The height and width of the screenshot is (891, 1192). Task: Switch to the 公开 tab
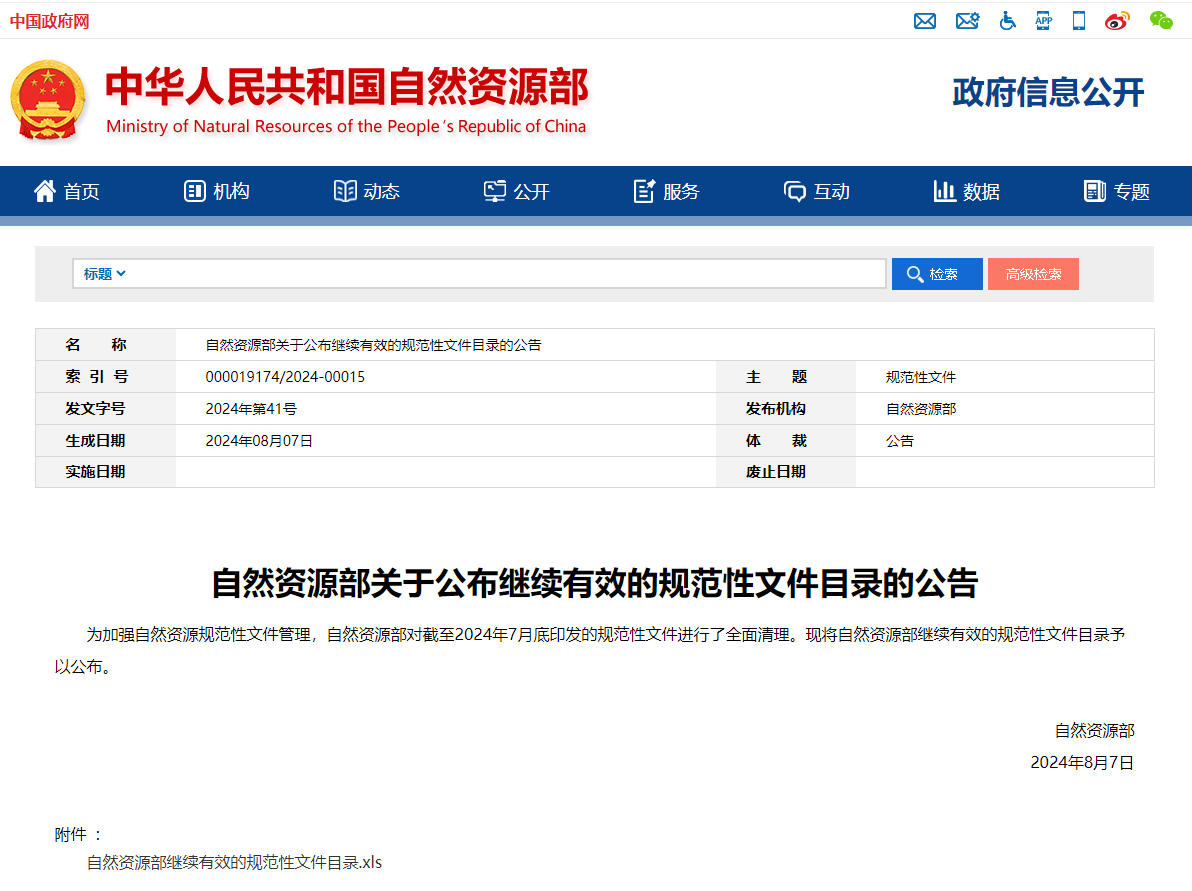(x=516, y=191)
